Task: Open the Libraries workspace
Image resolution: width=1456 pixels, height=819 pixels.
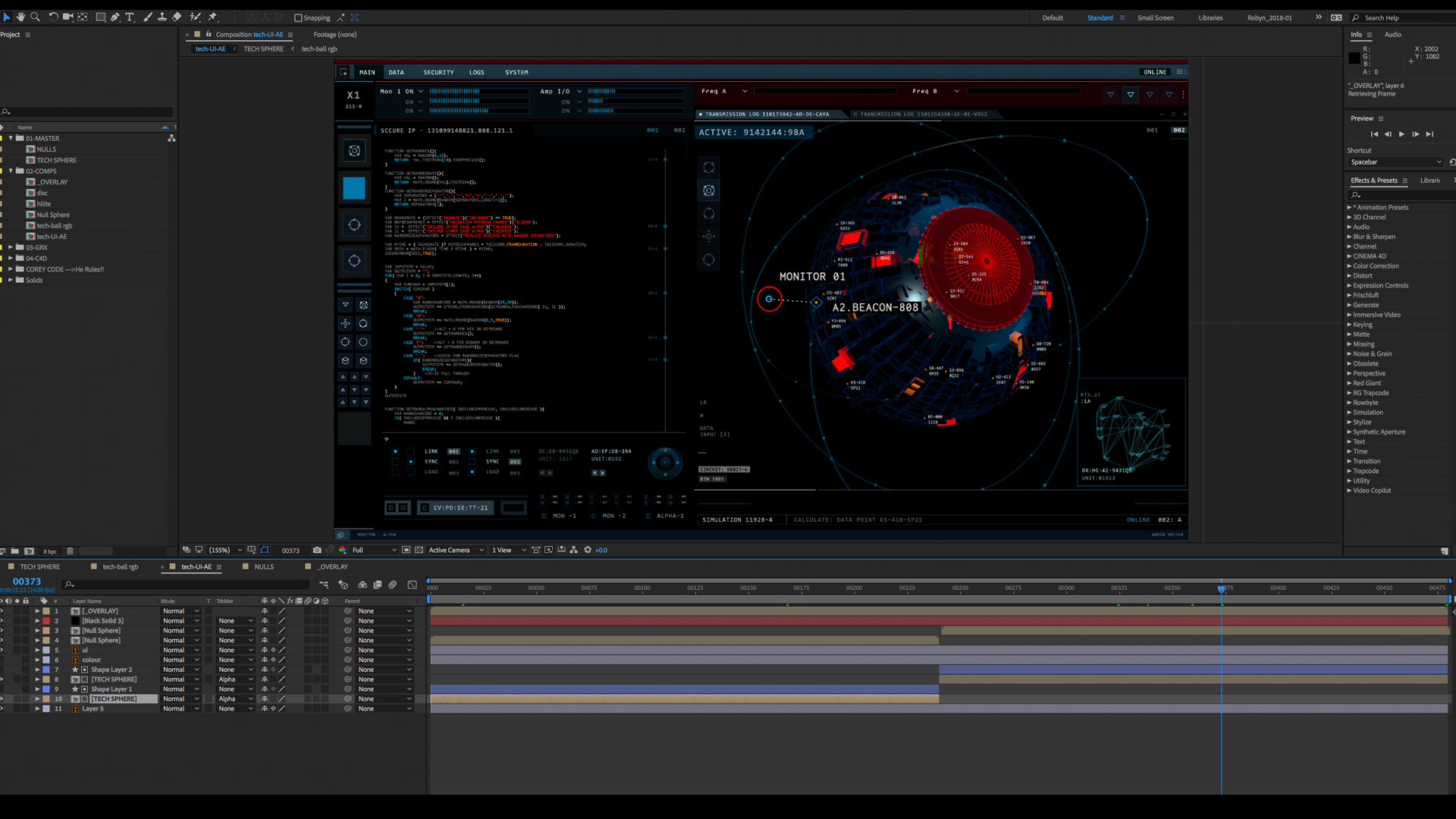Action: pyautogui.click(x=1210, y=17)
